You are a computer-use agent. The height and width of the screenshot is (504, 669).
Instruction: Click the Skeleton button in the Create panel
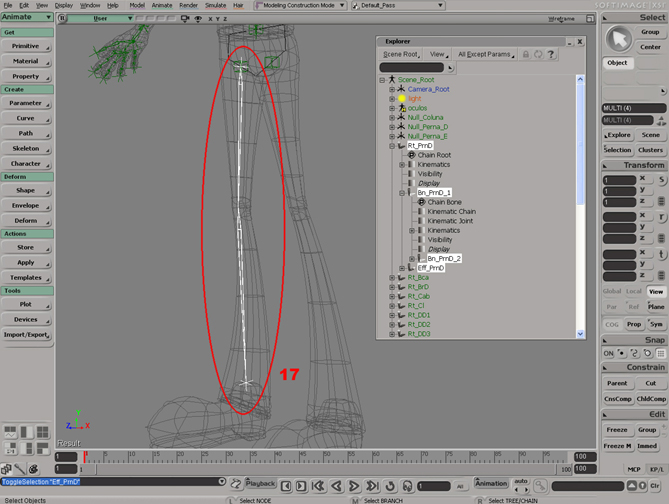(x=26, y=147)
